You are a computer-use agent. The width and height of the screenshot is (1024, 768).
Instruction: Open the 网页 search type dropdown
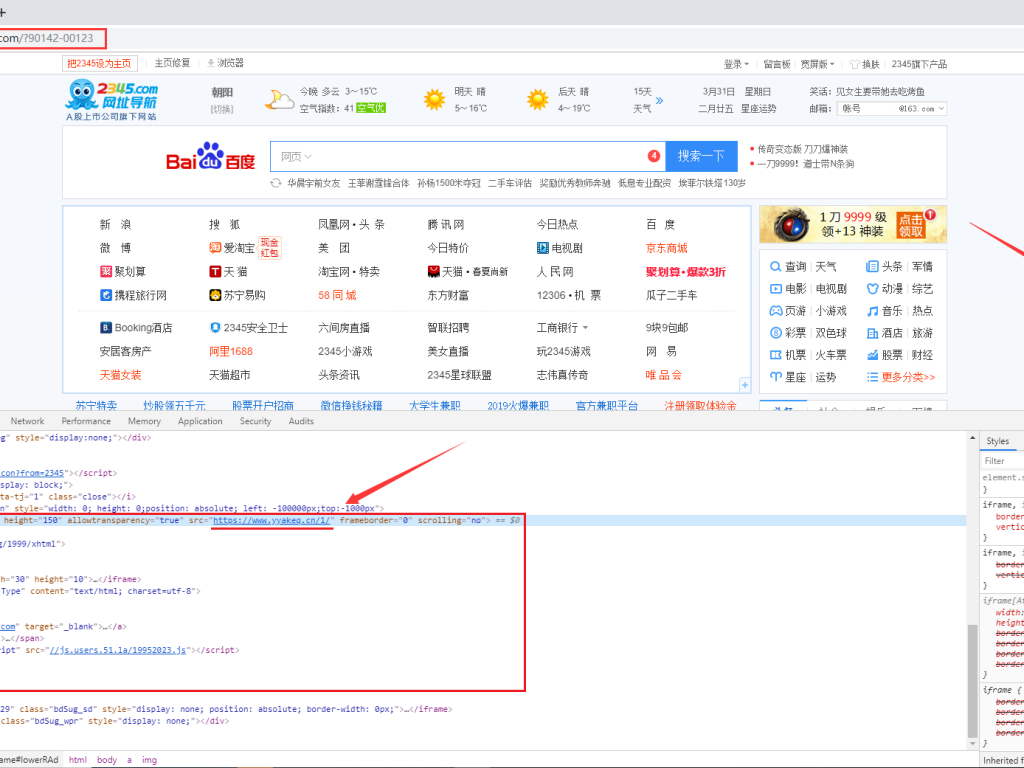point(296,157)
